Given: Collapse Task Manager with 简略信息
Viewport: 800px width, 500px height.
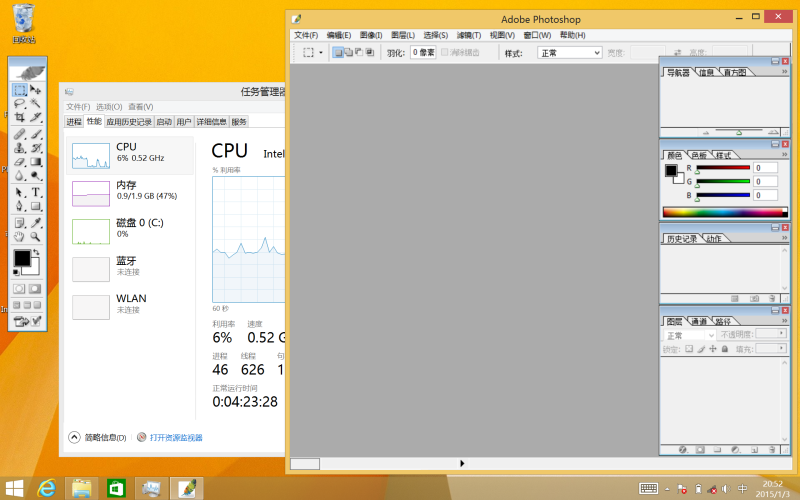Looking at the screenshot, I should point(97,437).
